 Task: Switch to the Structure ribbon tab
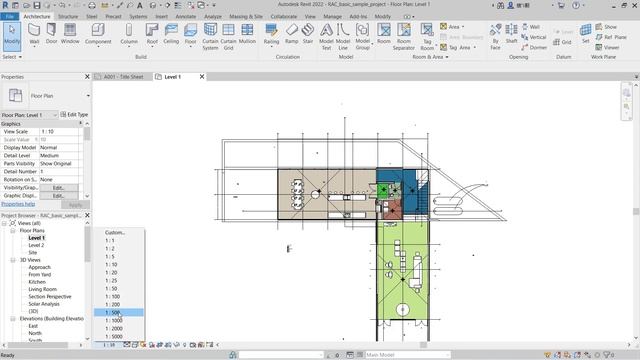coord(68,16)
